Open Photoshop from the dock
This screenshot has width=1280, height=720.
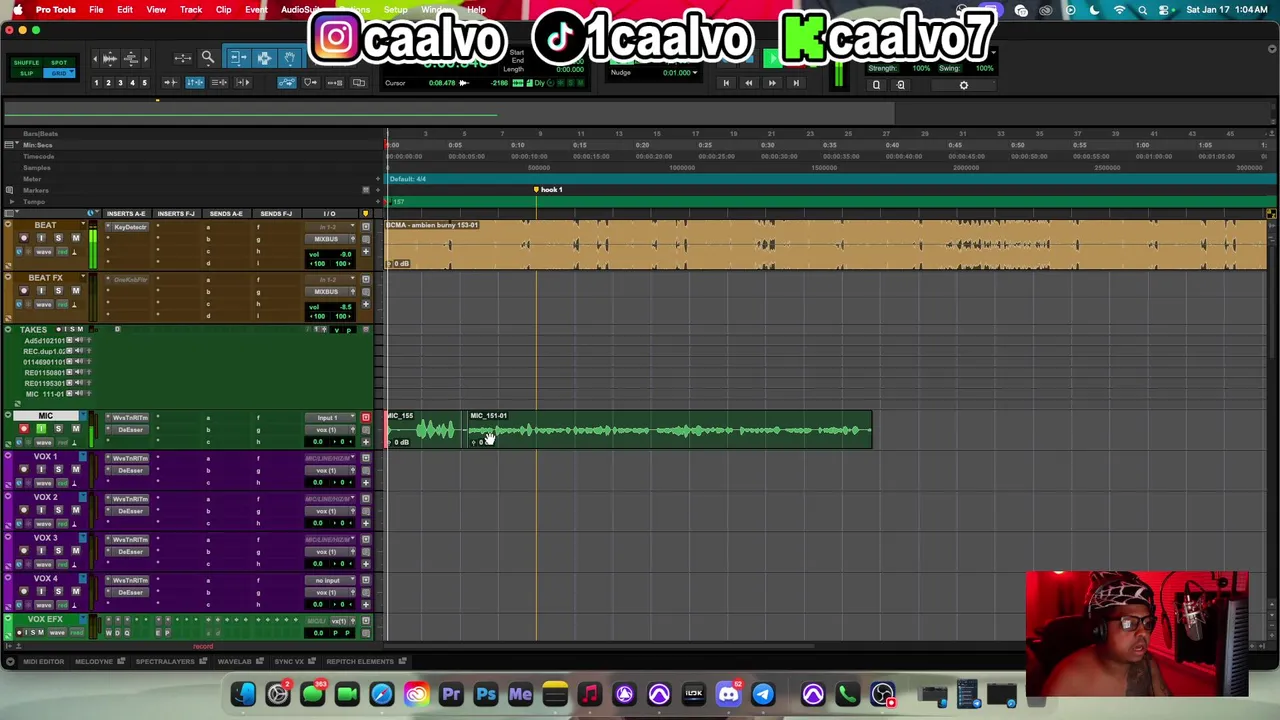(x=485, y=694)
